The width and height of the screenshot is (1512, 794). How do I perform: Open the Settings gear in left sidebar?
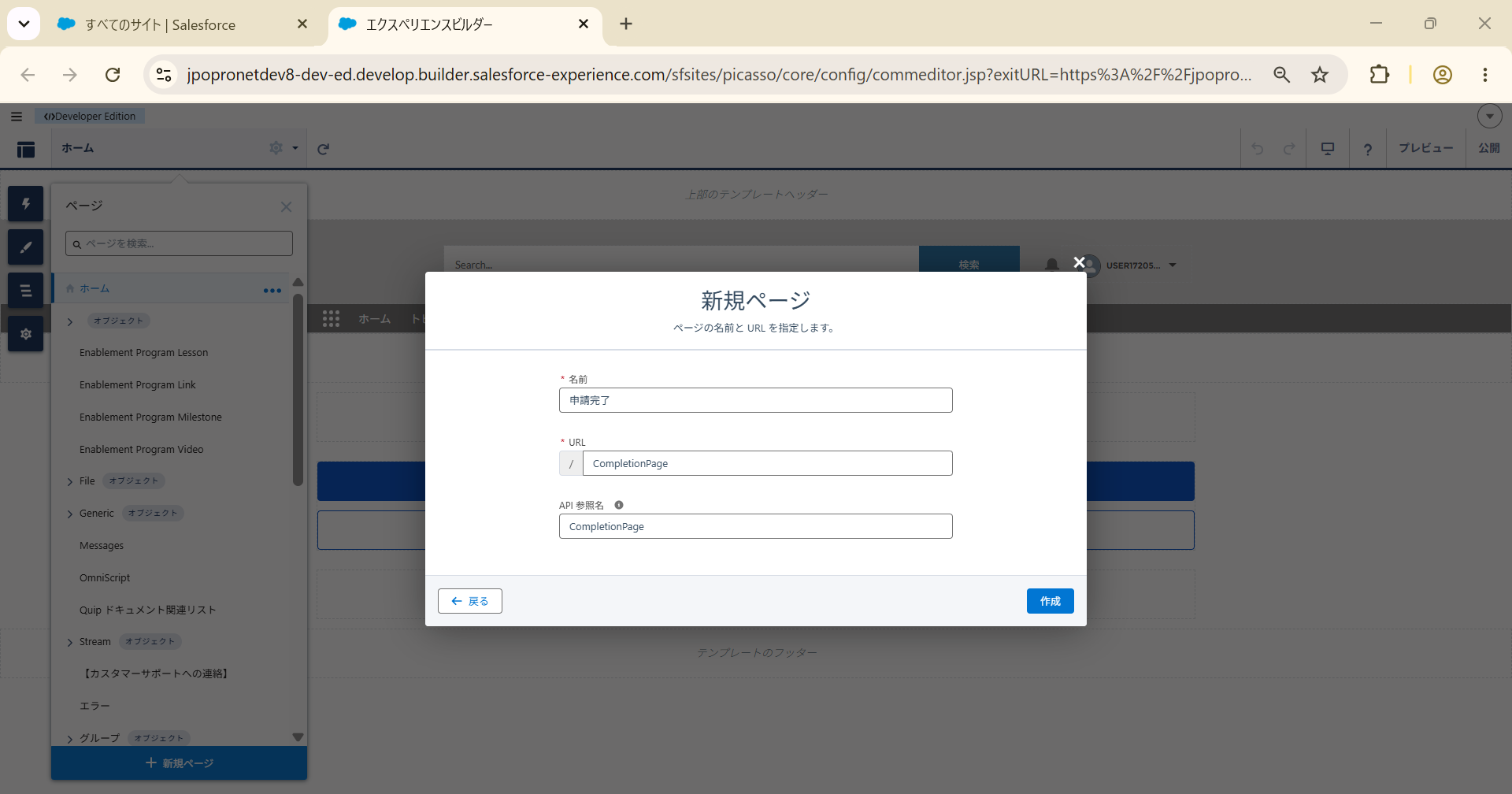coord(26,334)
